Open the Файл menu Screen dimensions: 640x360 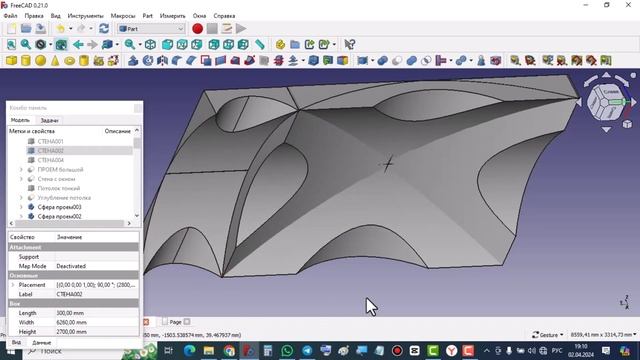point(11,16)
